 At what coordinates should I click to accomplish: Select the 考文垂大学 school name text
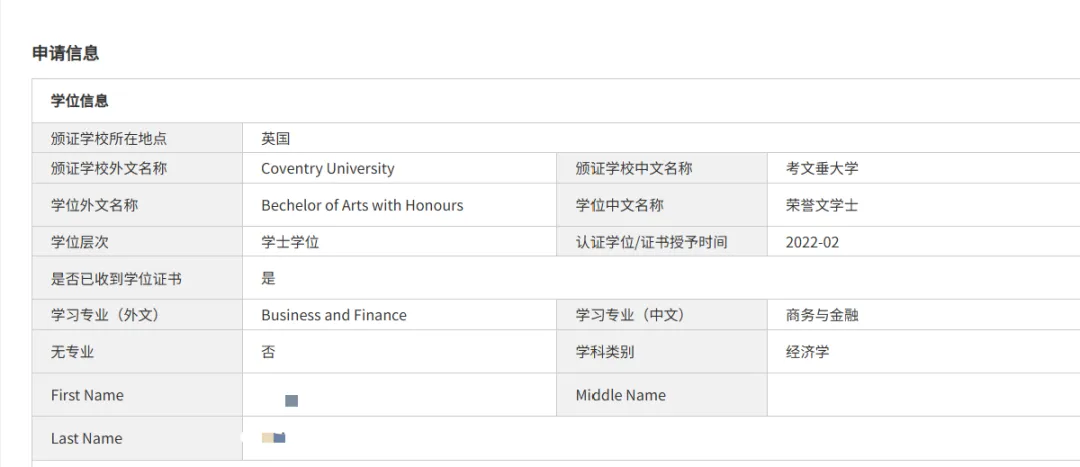(x=822, y=169)
